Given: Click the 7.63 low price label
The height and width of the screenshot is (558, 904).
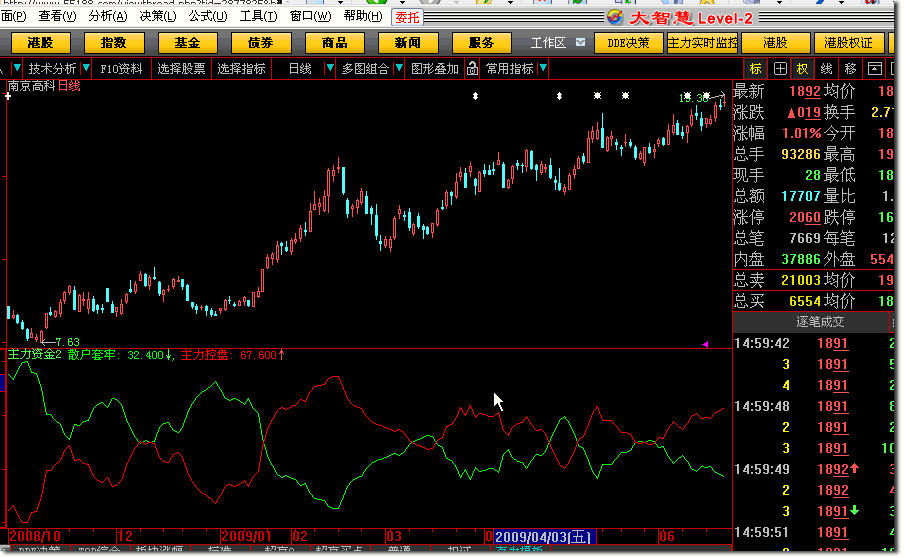Looking at the screenshot, I should (67, 342).
